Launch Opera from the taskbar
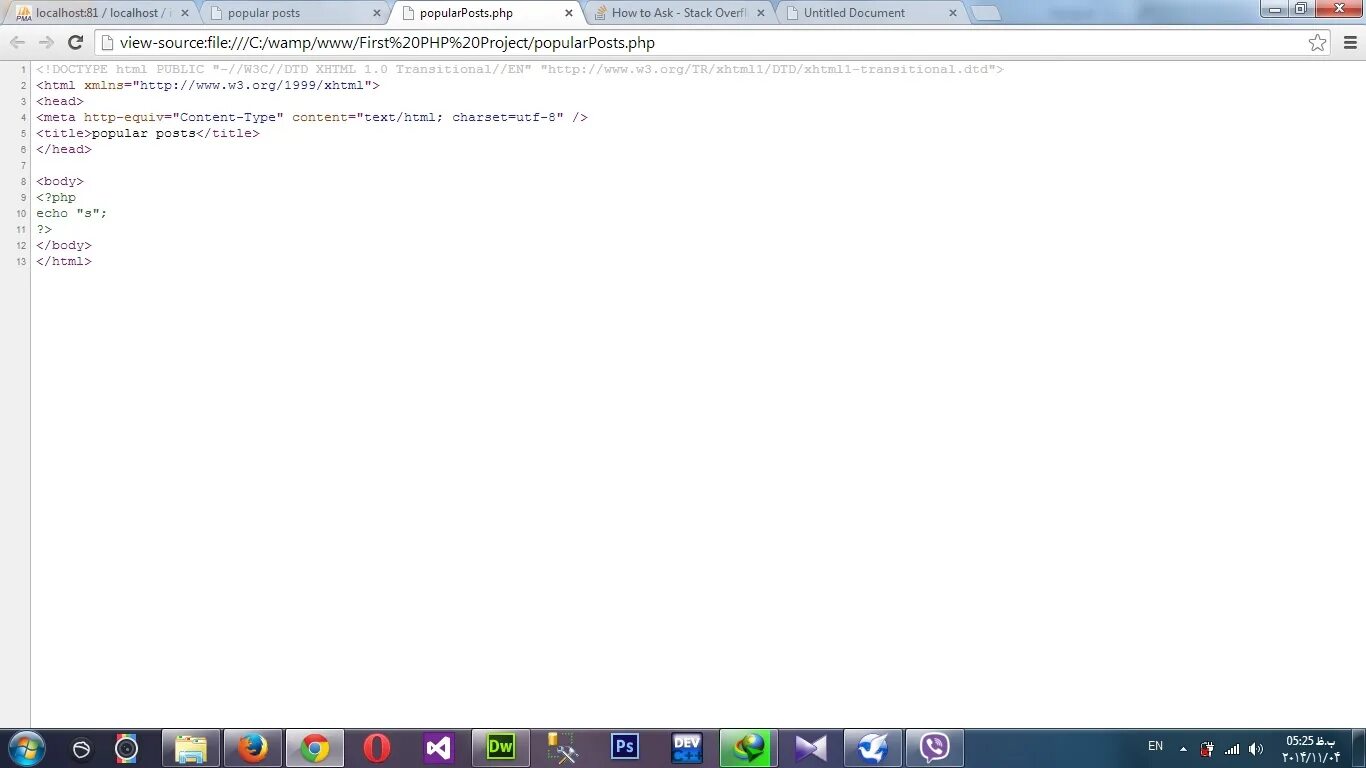This screenshot has width=1366, height=768. pyautogui.click(x=377, y=748)
